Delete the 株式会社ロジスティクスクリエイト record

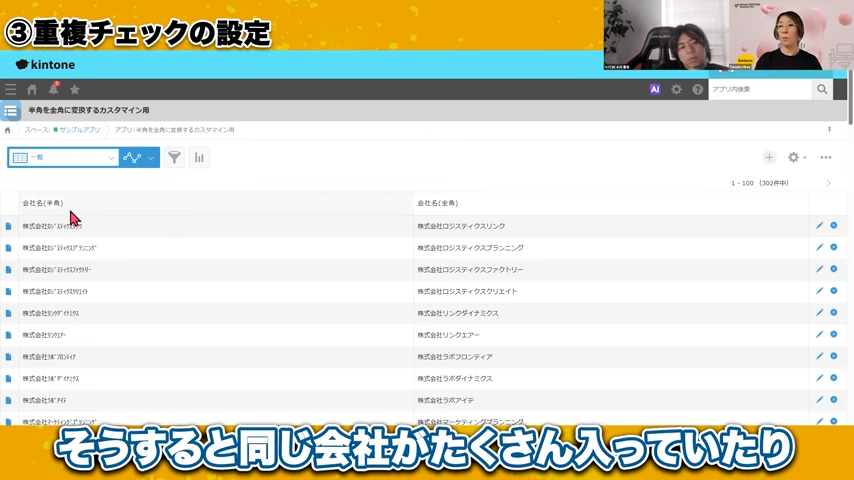pos(834,291)
